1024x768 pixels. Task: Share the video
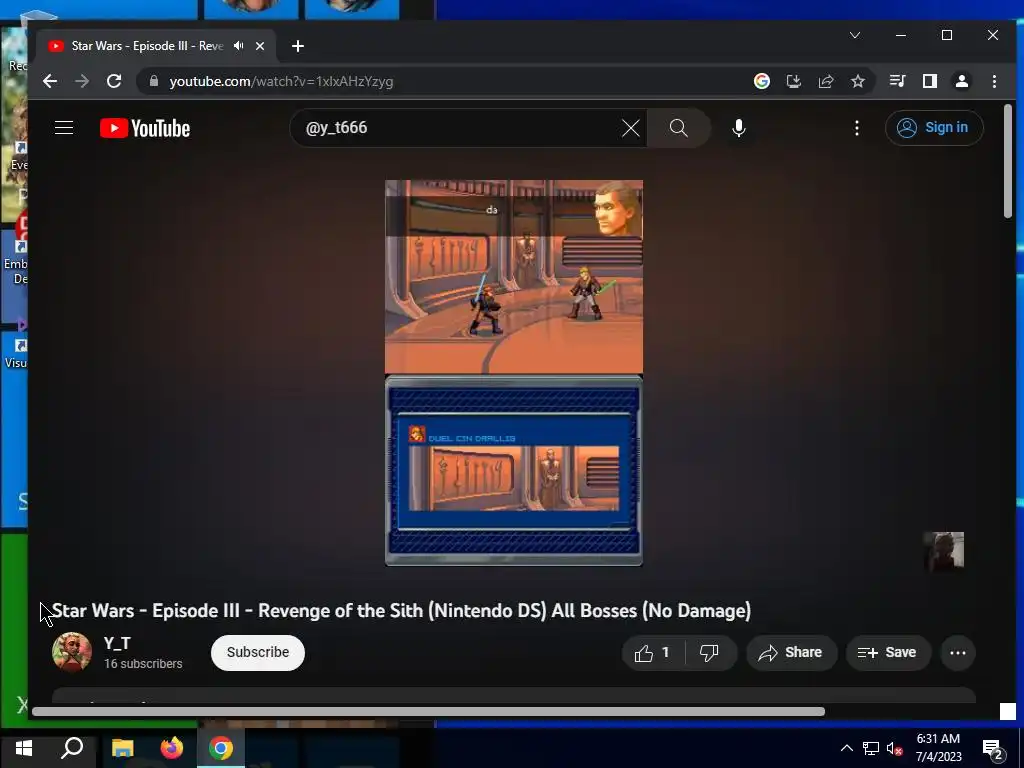coord(791,652)
